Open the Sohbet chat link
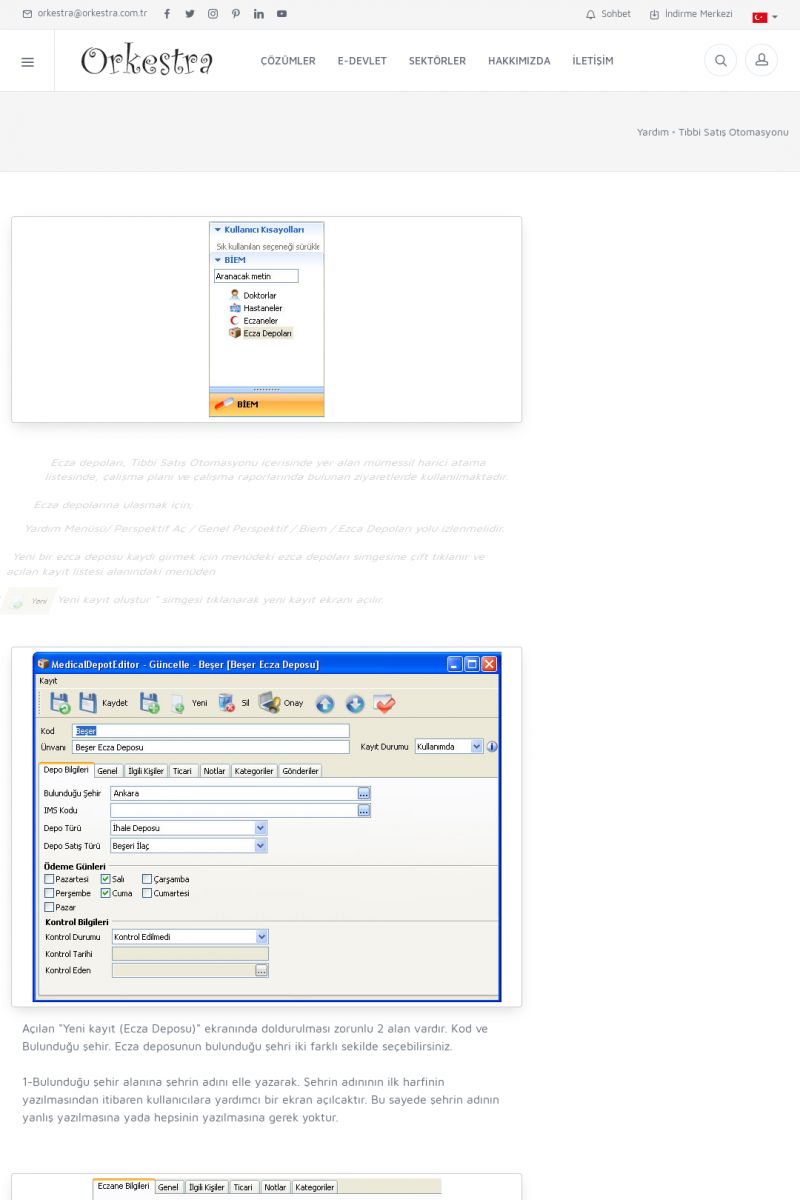 [608, 14]
